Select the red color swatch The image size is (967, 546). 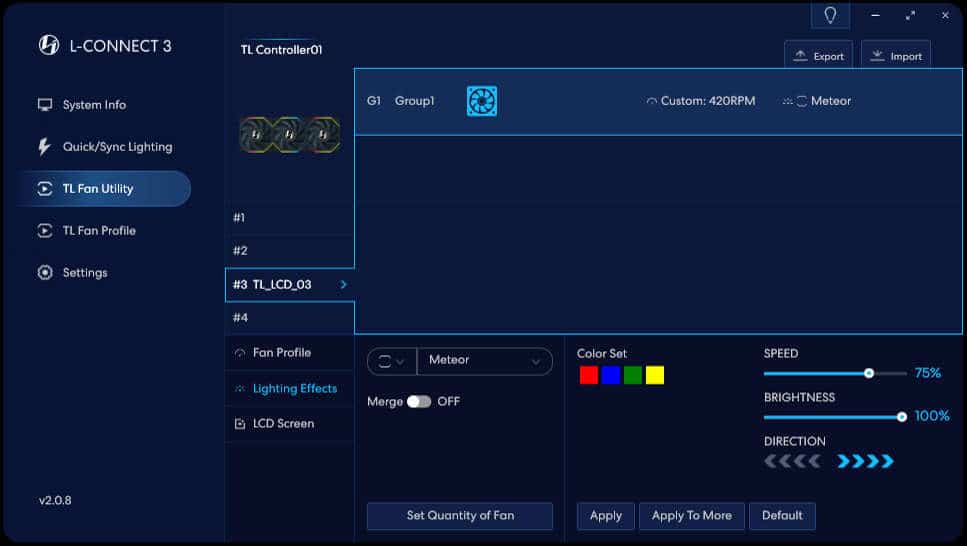pos(589,375)
